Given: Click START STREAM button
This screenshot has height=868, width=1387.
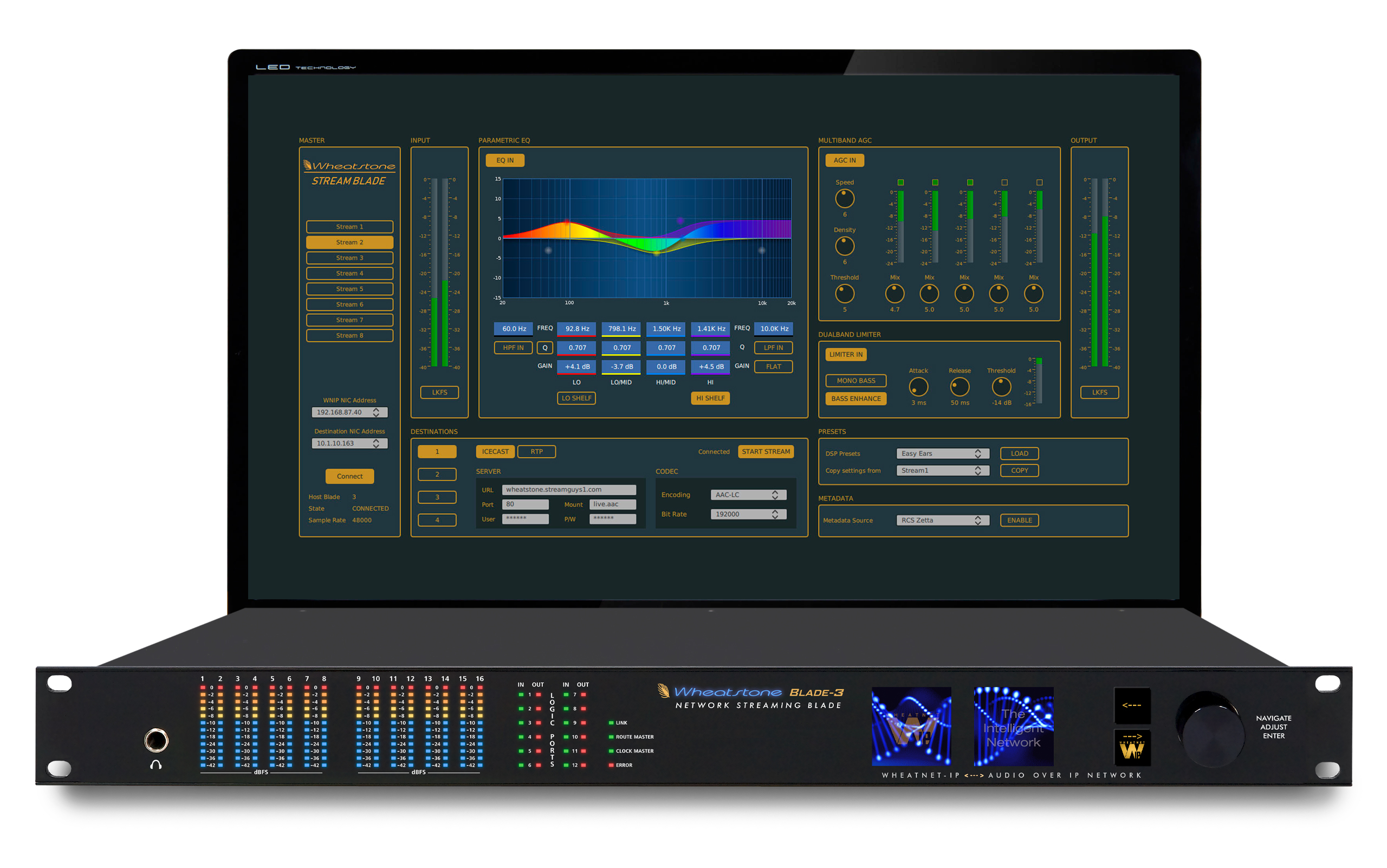Looking at the screenshot, I should [x=766, y=451].
